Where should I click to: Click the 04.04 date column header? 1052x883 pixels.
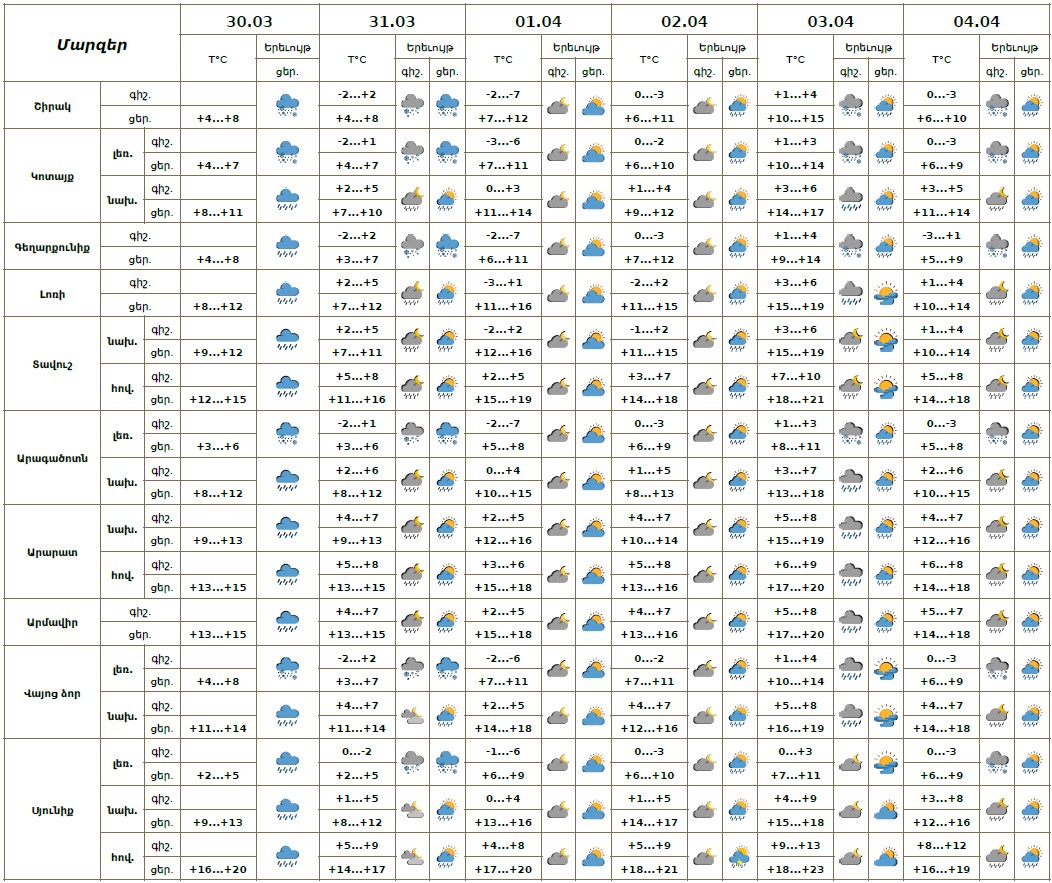976,20
